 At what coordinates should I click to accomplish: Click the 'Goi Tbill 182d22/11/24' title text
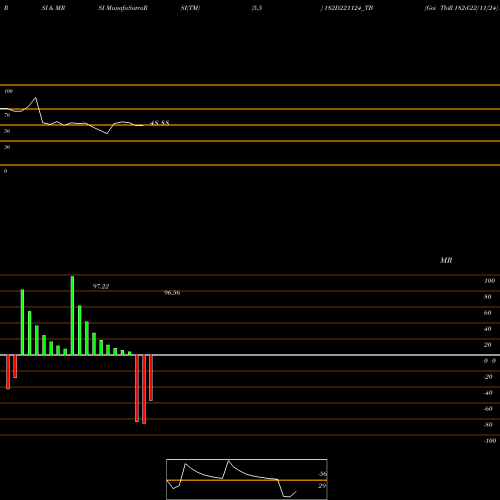[x=462, y=8]
